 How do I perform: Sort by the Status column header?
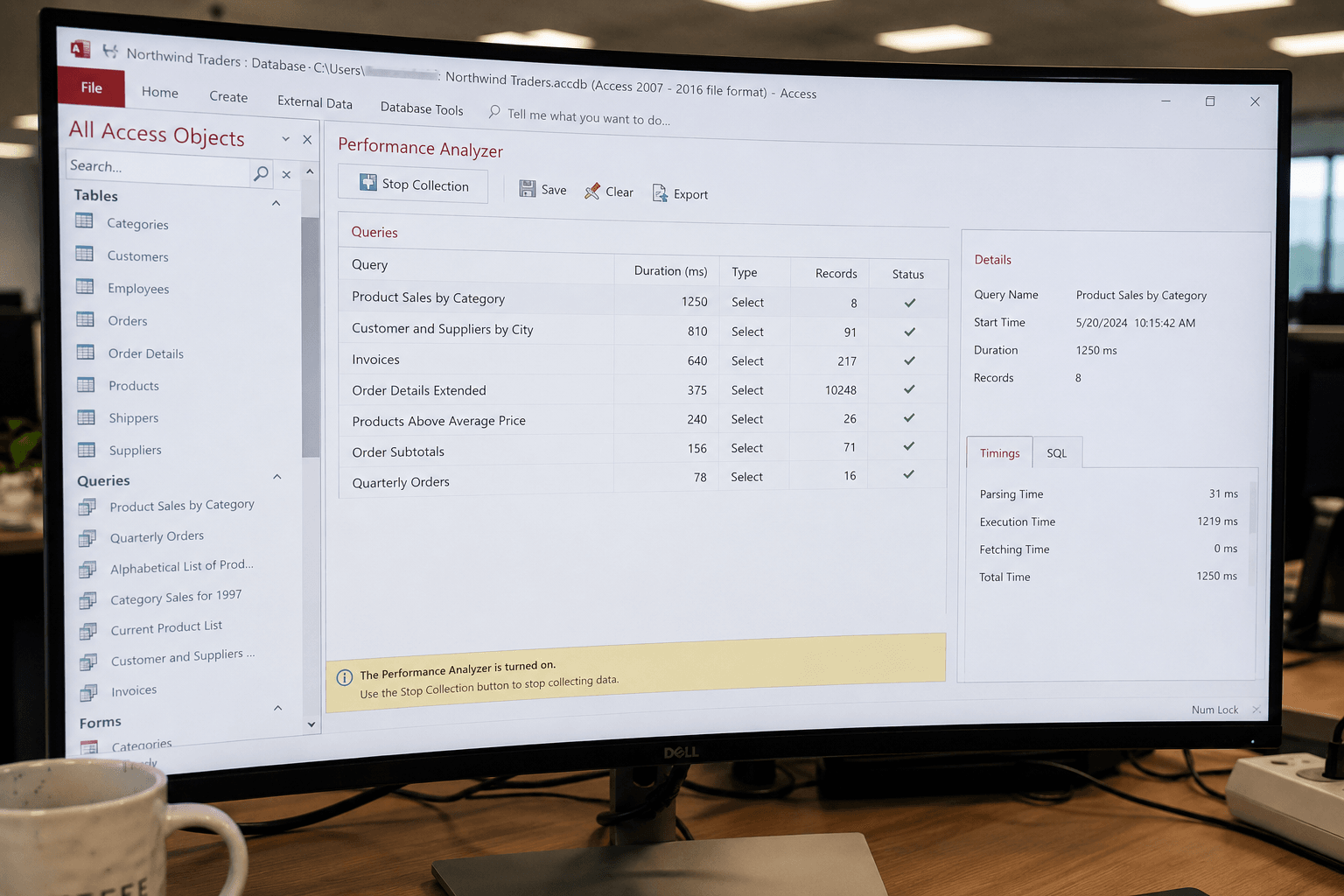[908, 274]
